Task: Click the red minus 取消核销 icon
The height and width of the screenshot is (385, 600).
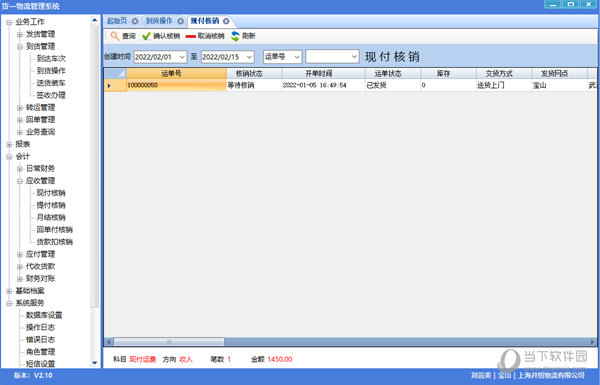Action: (191, 36)
